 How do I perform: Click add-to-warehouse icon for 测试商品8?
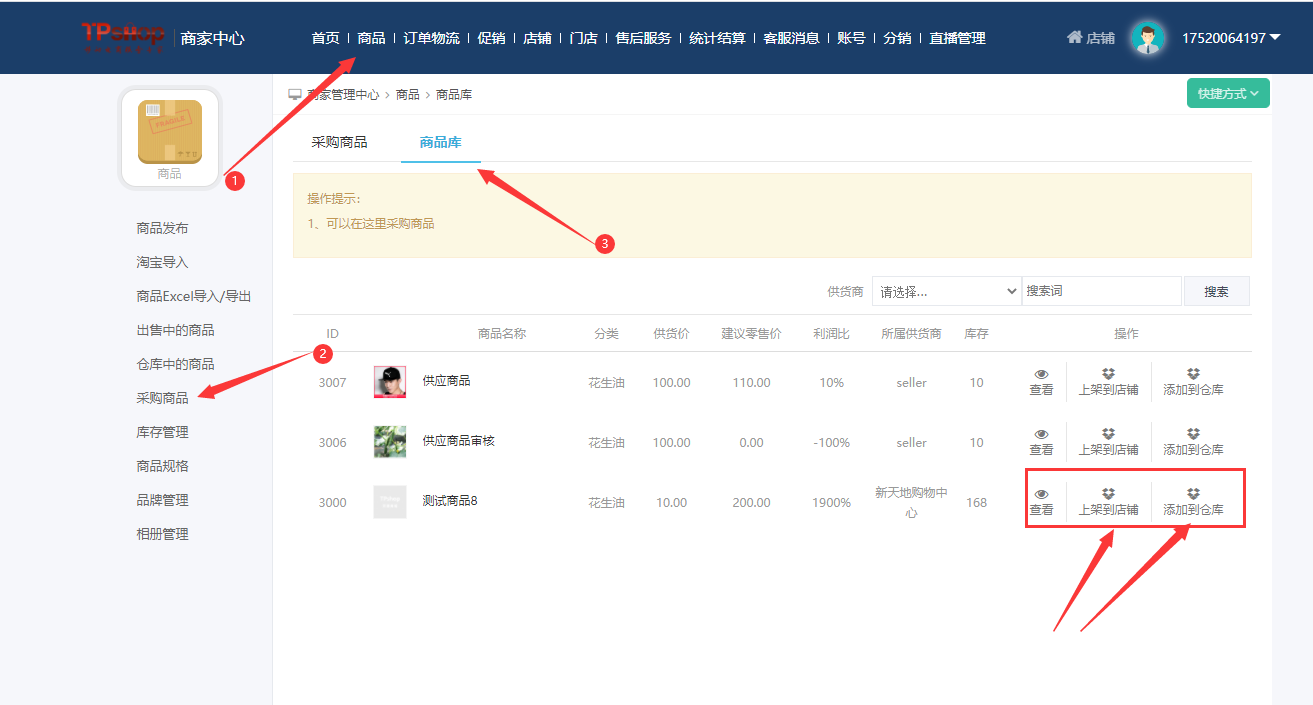(1193, 494)
